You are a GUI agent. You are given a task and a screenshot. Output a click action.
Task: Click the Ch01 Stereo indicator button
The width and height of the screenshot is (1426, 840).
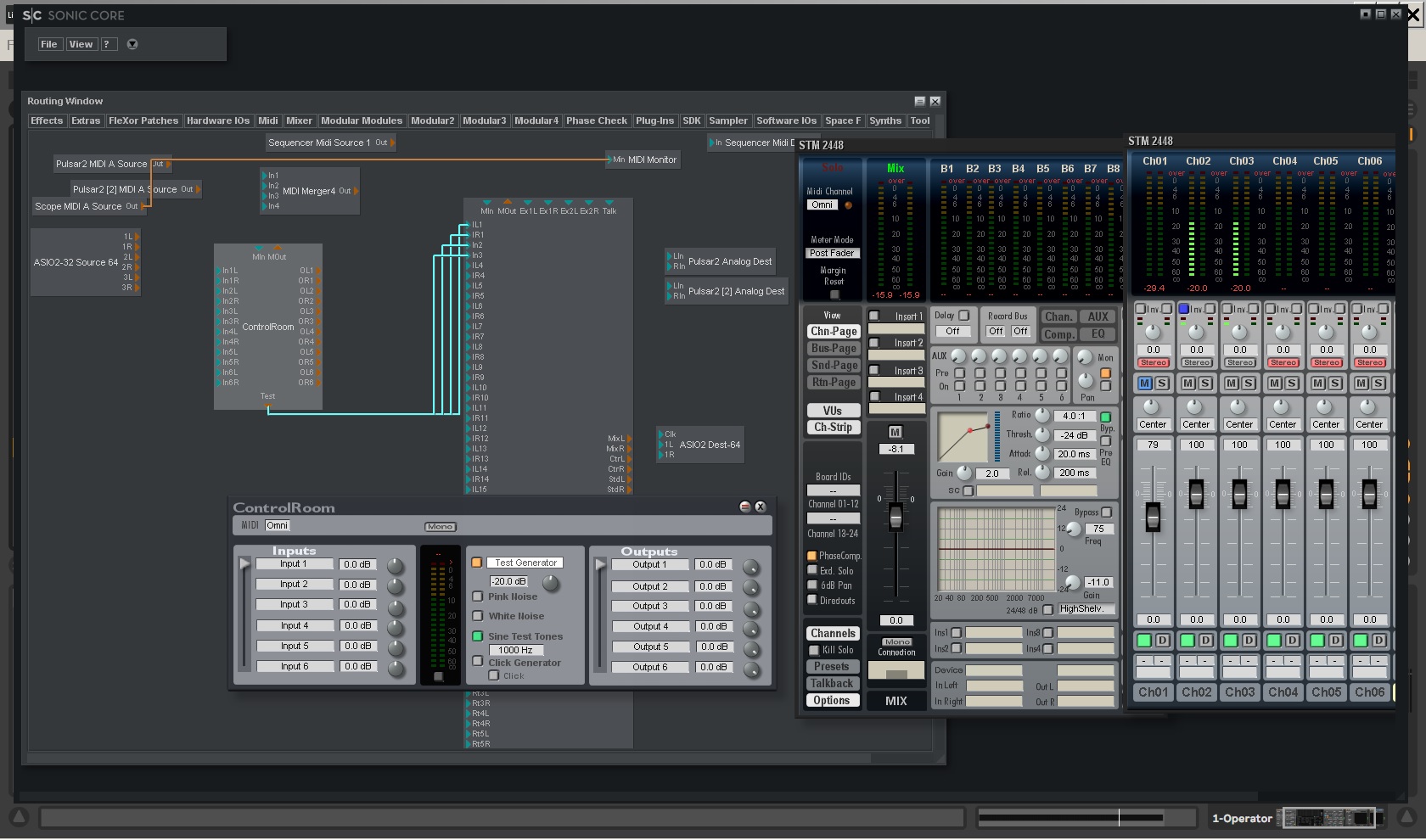1154,363
